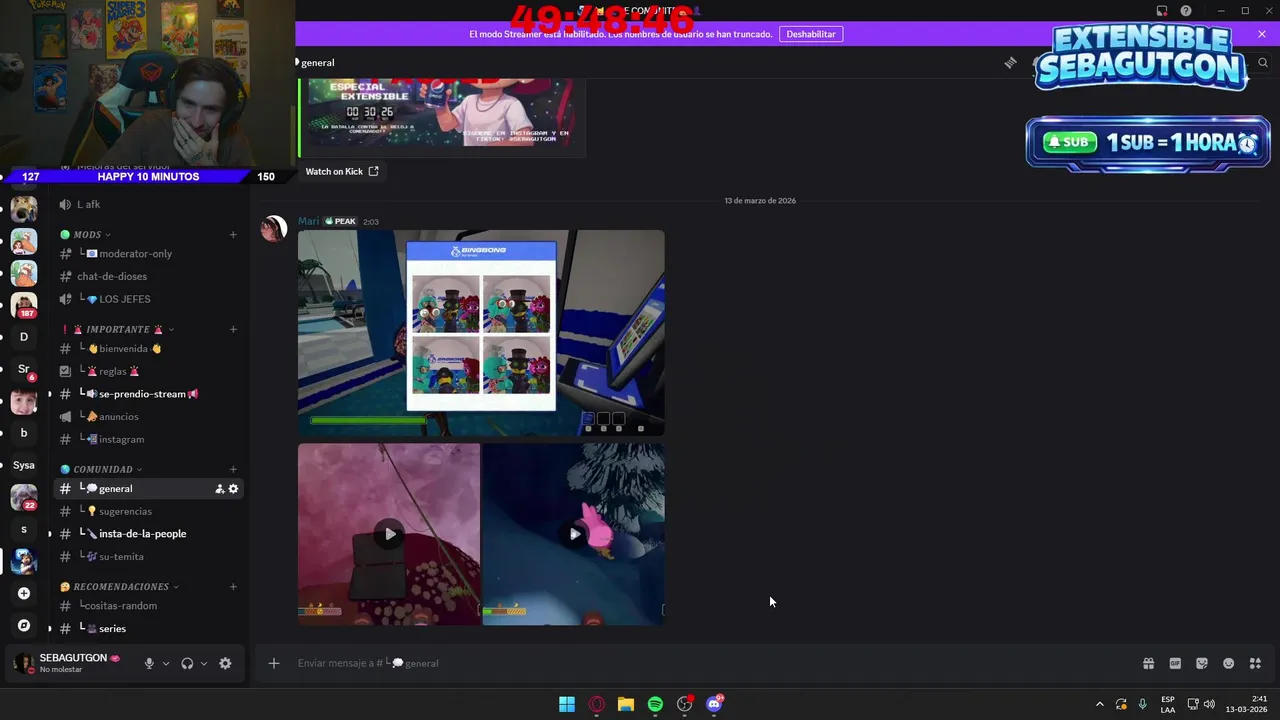Open the reglas channel

coord(148,371)
